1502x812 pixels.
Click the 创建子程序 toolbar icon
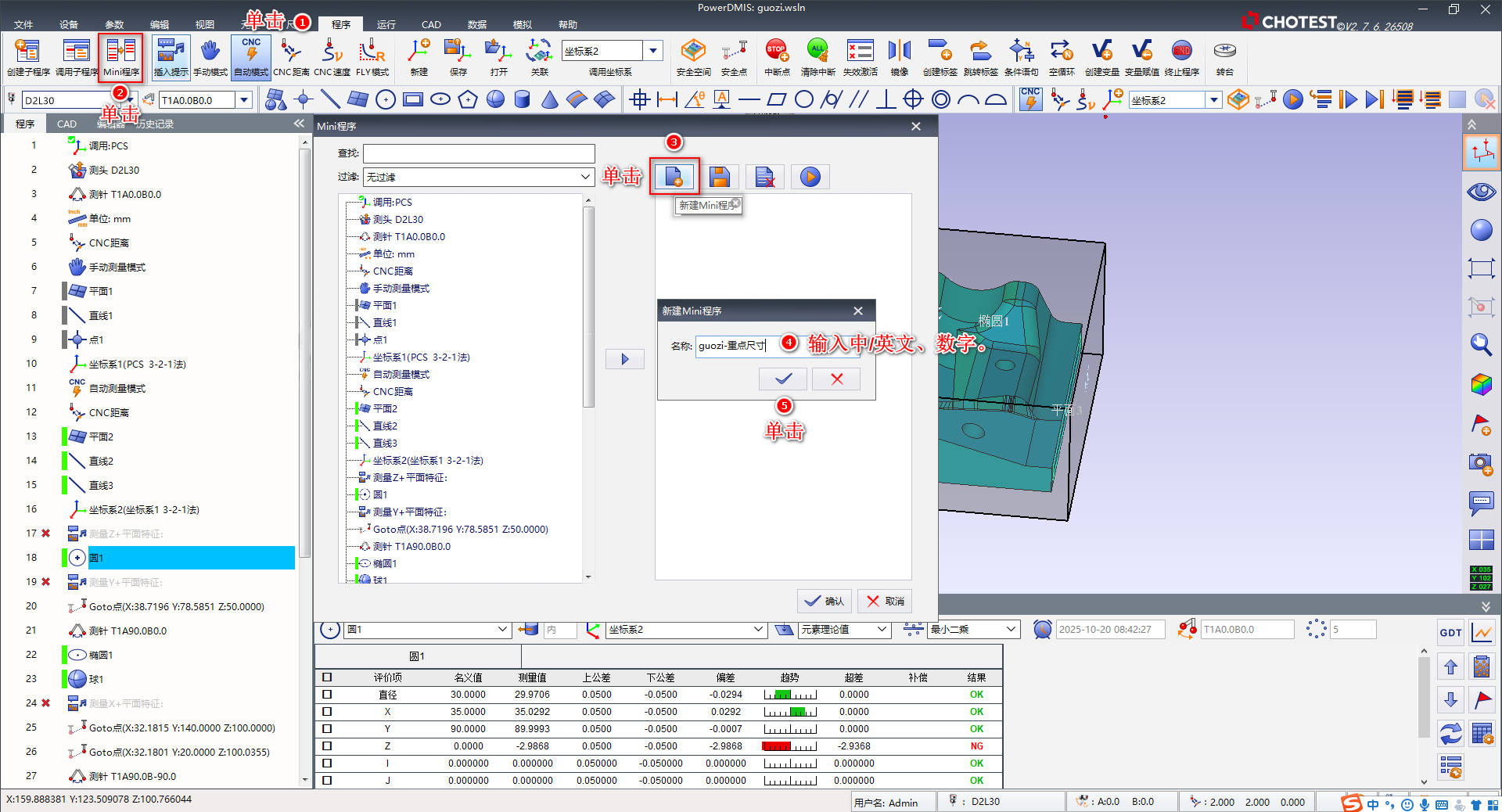28,57
